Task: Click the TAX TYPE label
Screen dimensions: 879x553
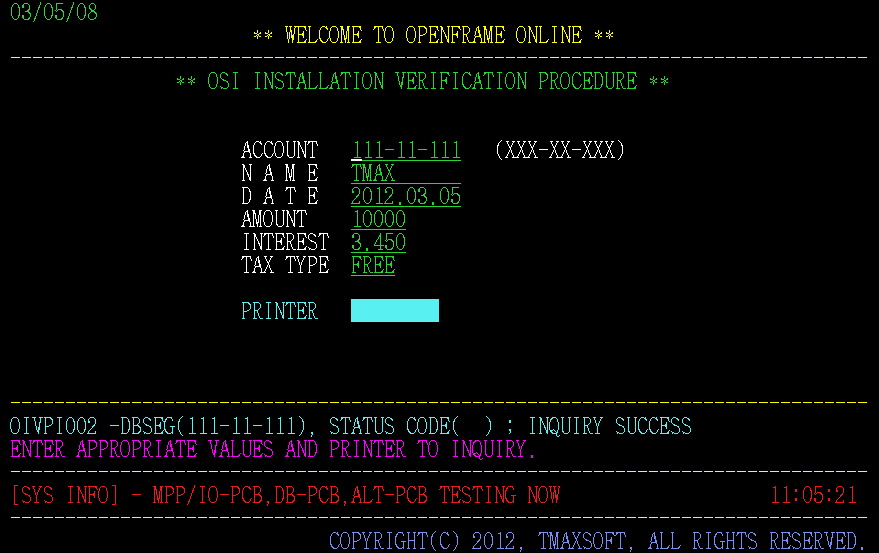Action: tap(285, 266)
